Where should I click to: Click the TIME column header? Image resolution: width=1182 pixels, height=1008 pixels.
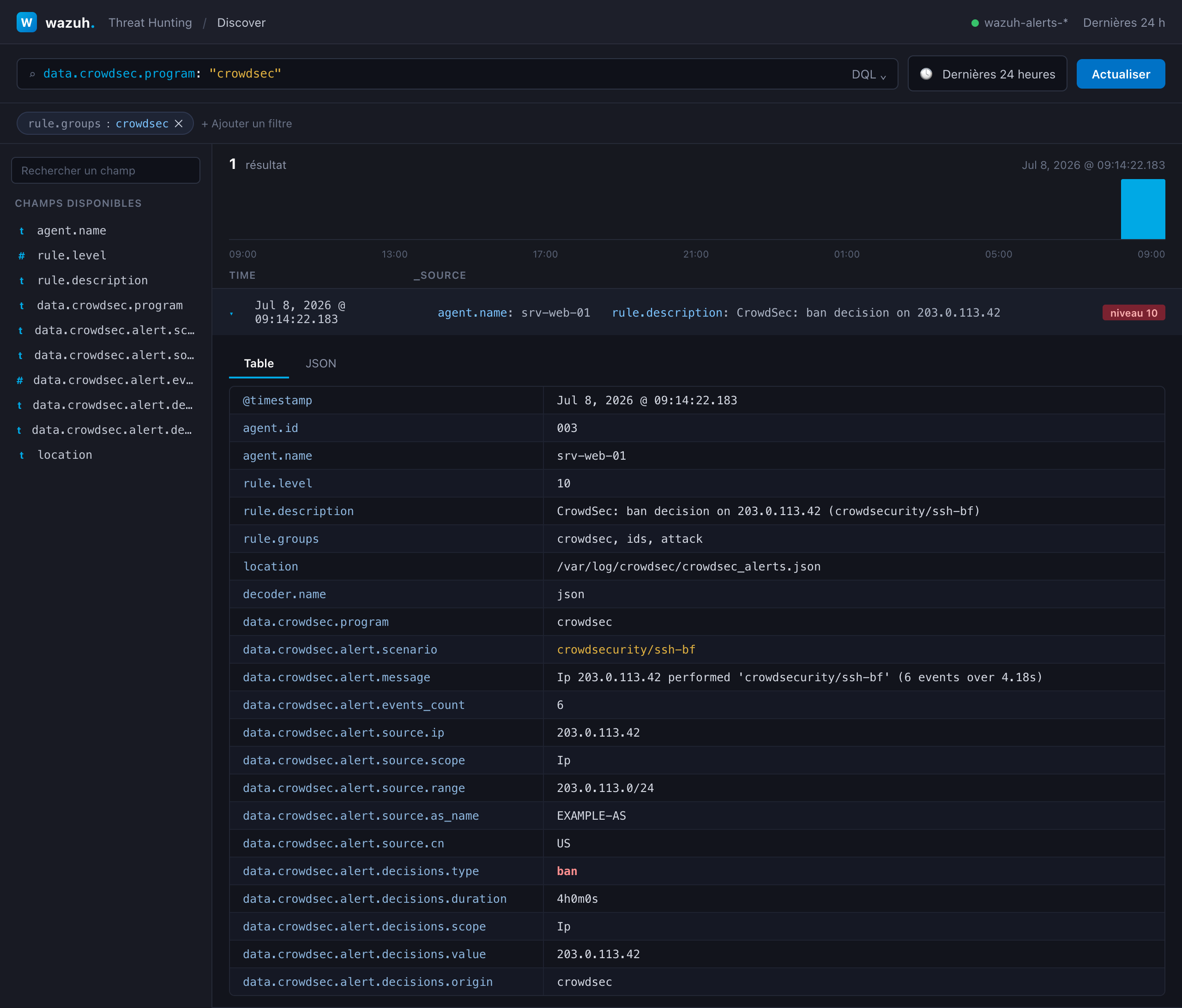tap(242, 276)
